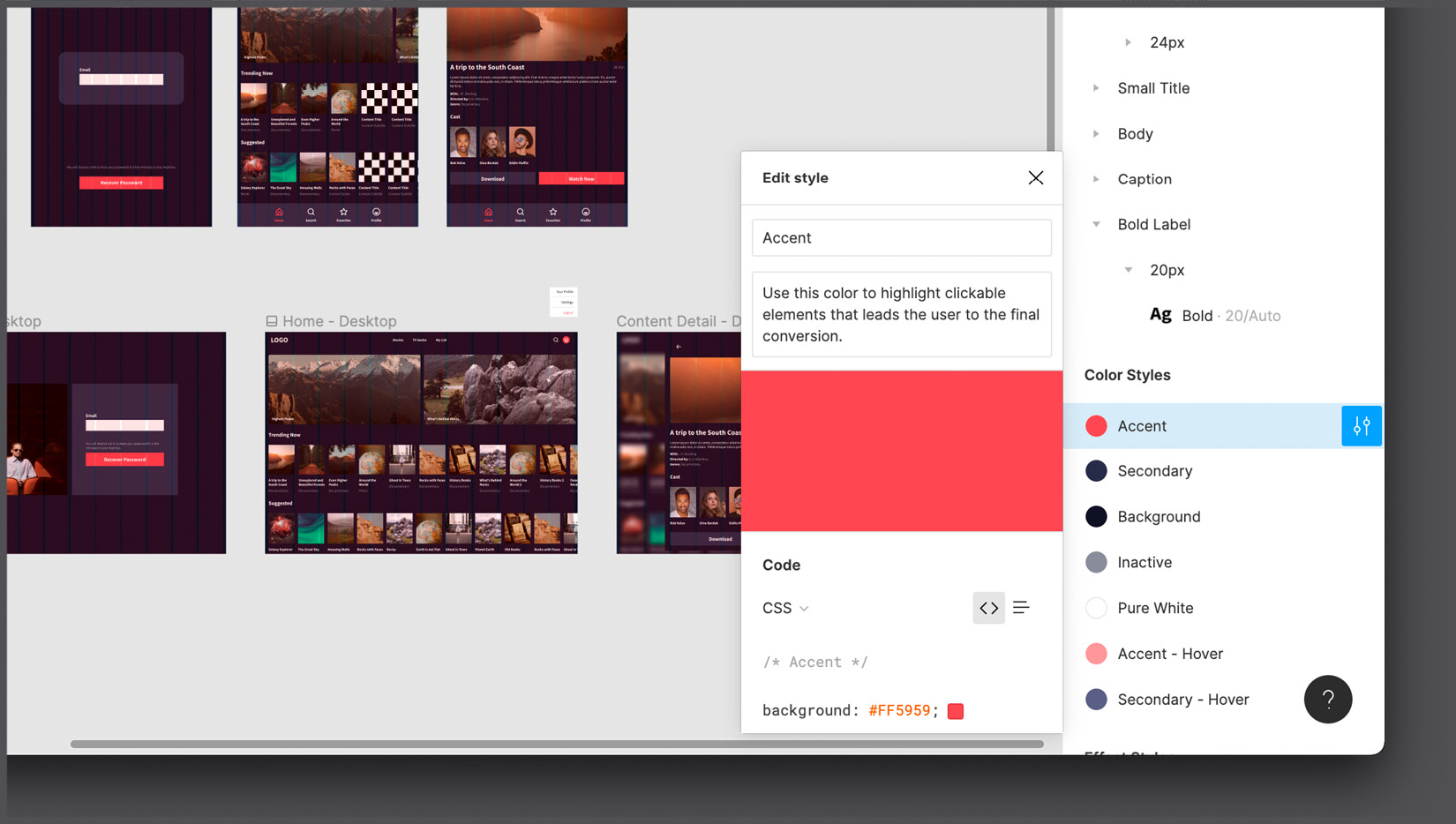This screenshot has width=1456, height=824.
Task: Click the adjust sliders icon on the Accent style
Action: [x=1362, y=425]
